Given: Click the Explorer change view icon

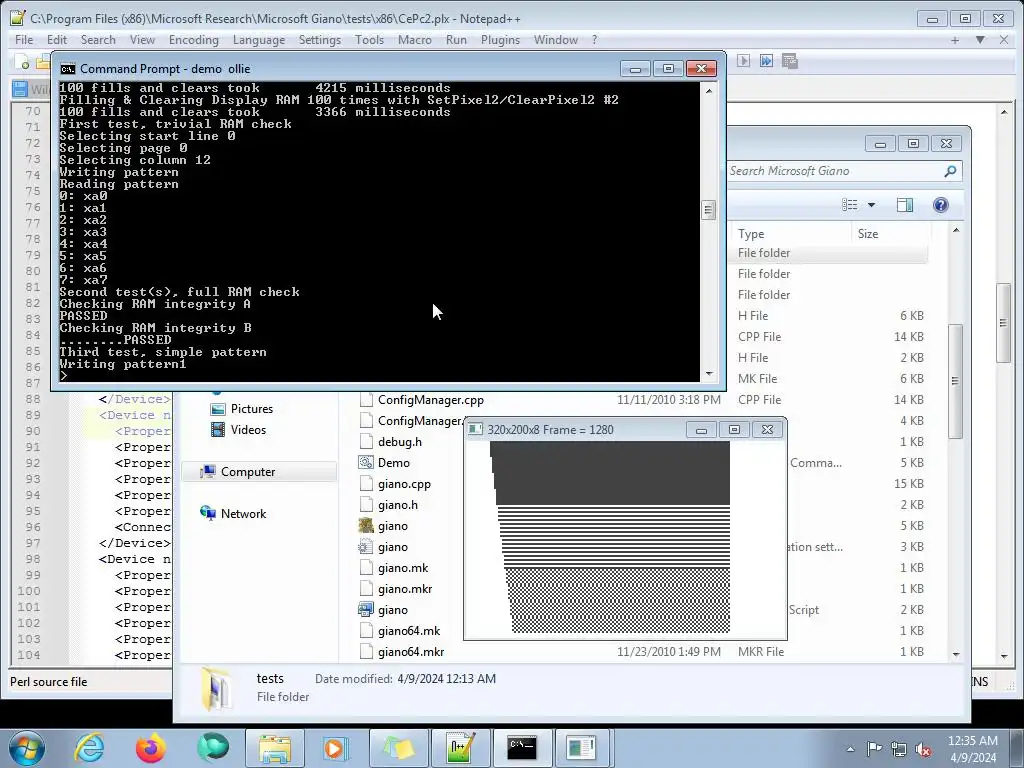Looking at the screenshot, I should click(x=850, y=205).
